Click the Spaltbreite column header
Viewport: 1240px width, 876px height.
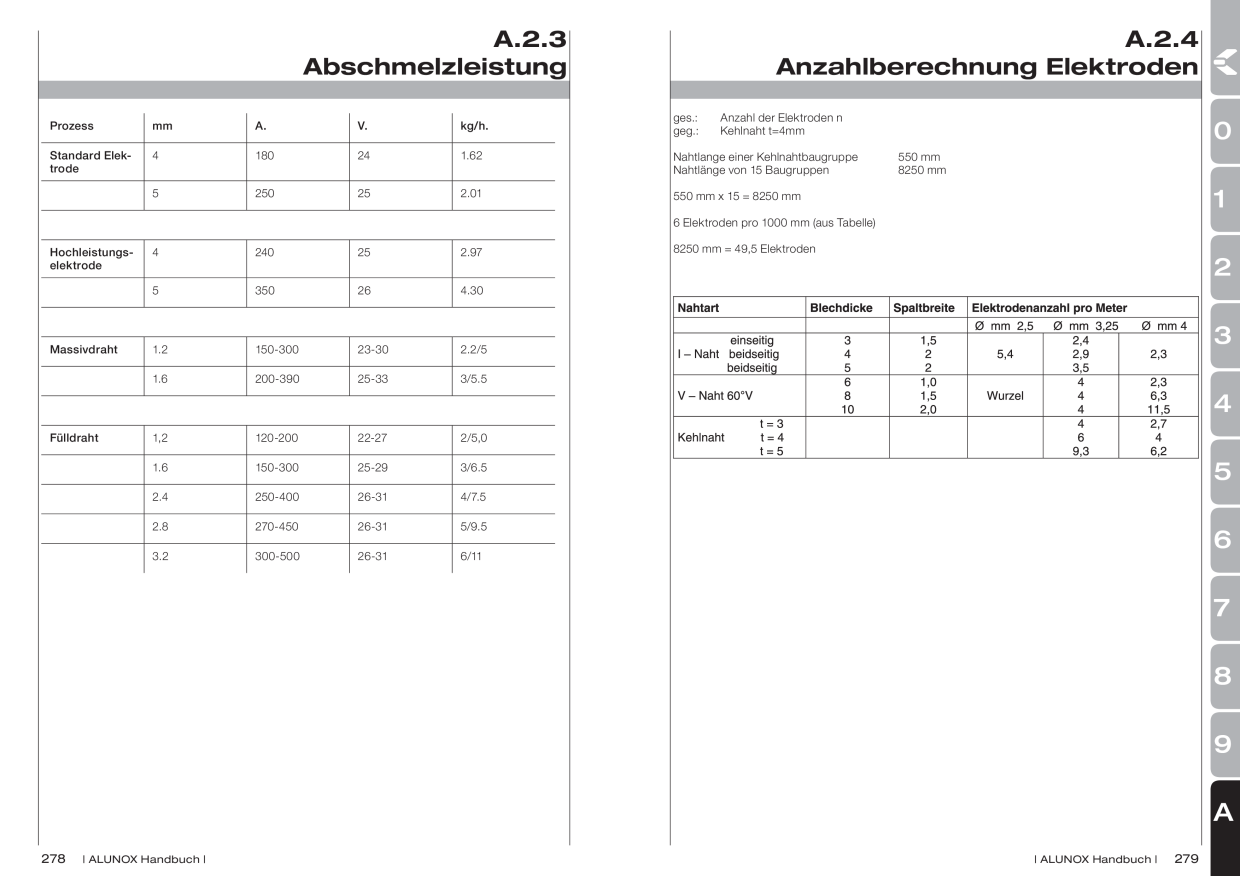tap(924, 309)
